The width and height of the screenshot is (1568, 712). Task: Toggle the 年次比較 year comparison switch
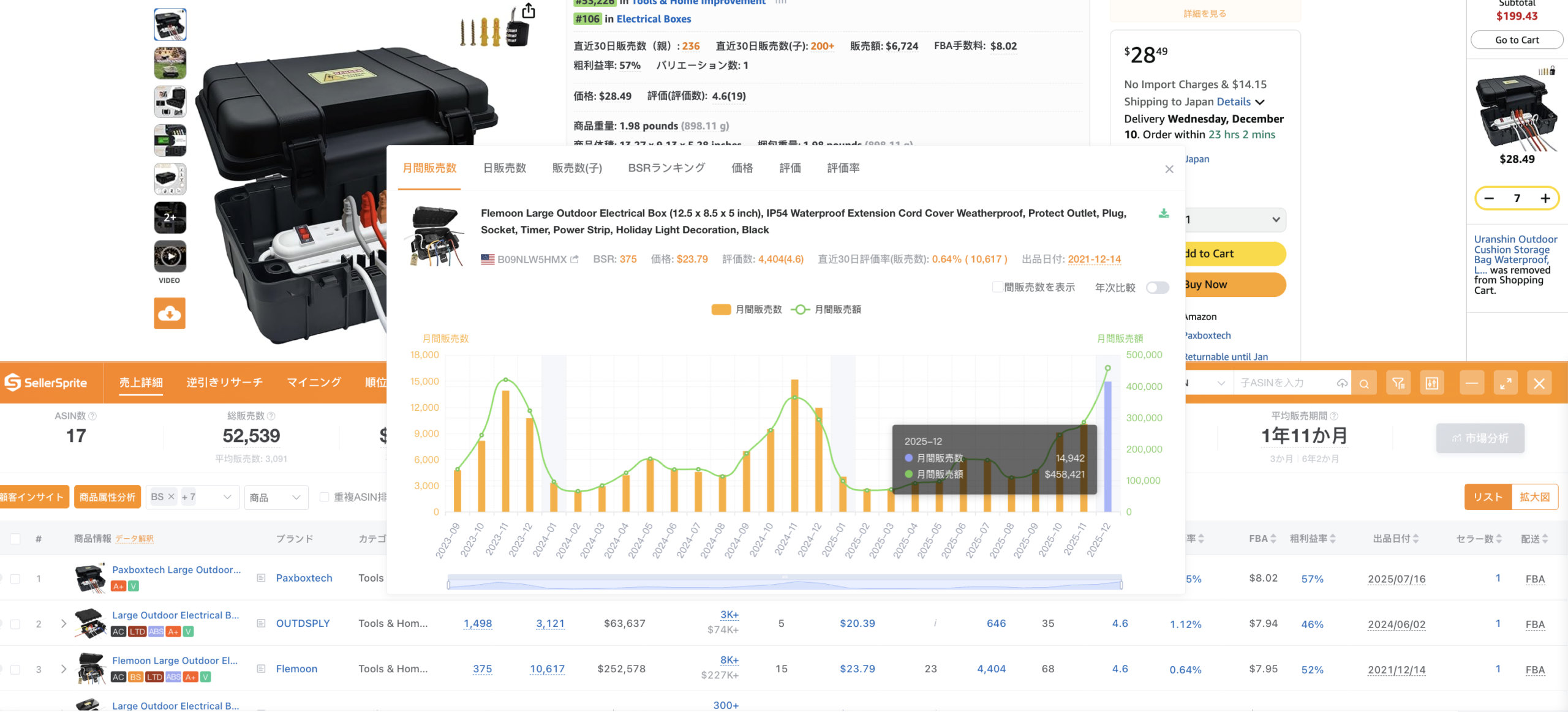coord(1157,288)
